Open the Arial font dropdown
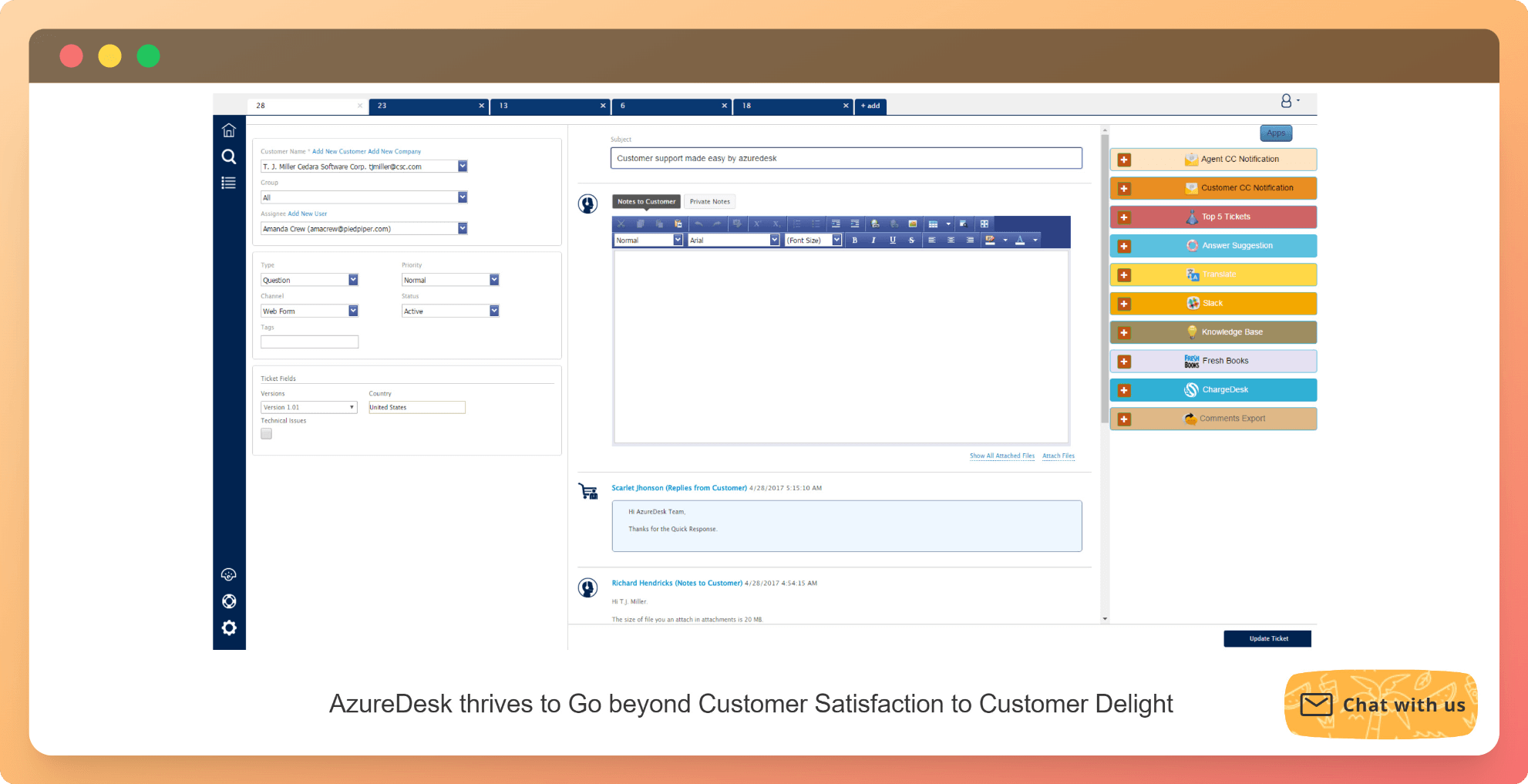 (774, 240)
